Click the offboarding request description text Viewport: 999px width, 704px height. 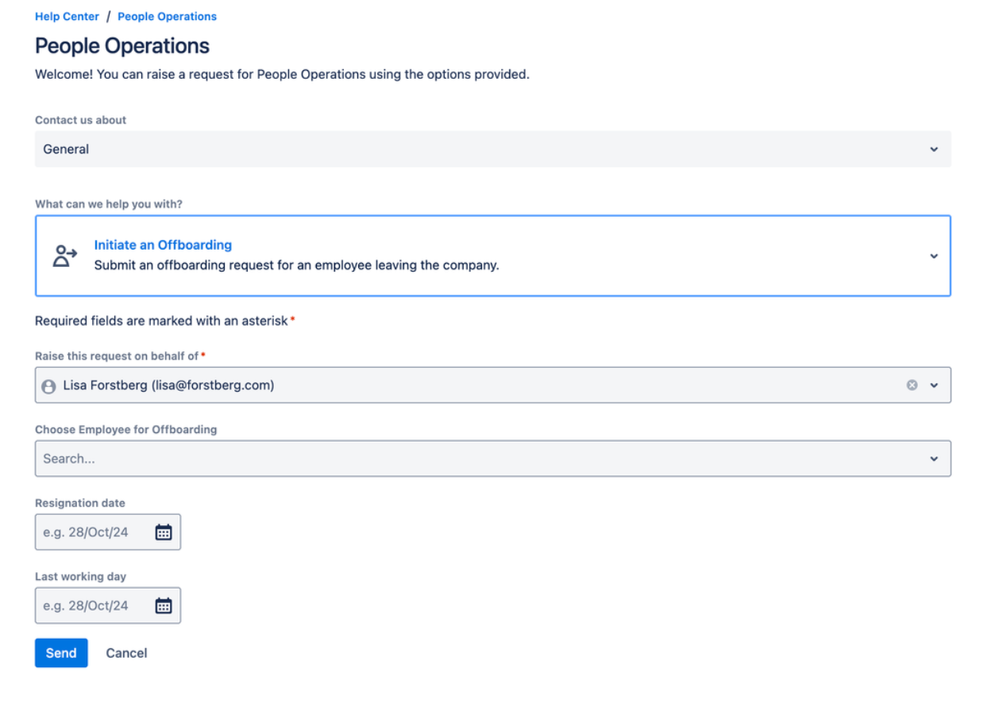pos(296,266)
